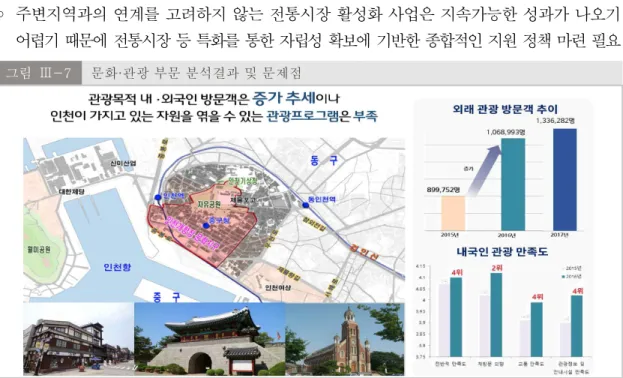Screen dimensions: 623x378
Task: Click the blue district label '동 구'
Action: pyautogui.click(x=324, y=161)
